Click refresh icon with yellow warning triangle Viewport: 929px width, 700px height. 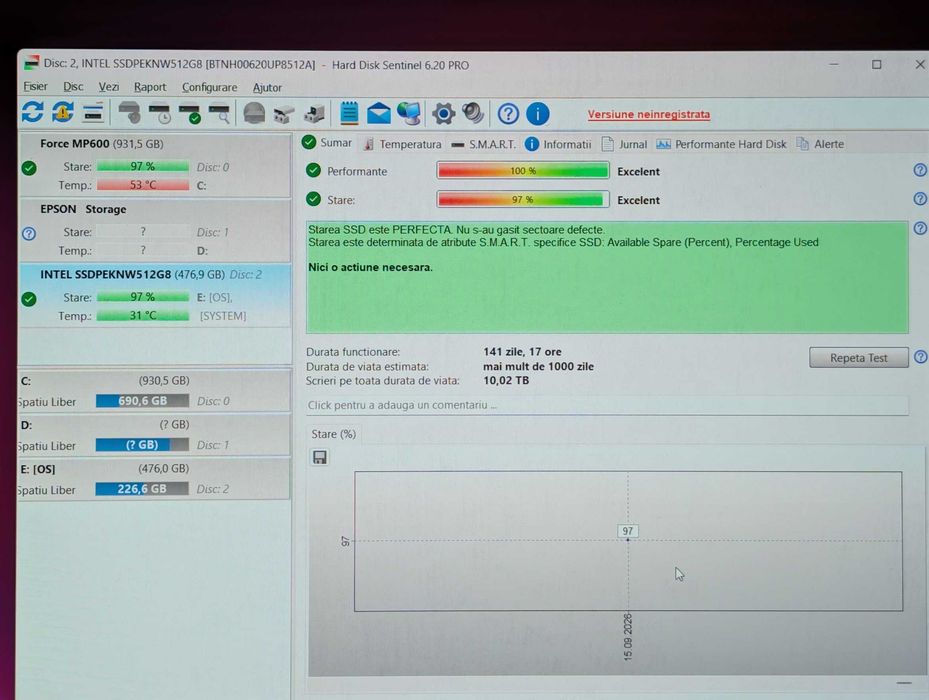[63, 112]
